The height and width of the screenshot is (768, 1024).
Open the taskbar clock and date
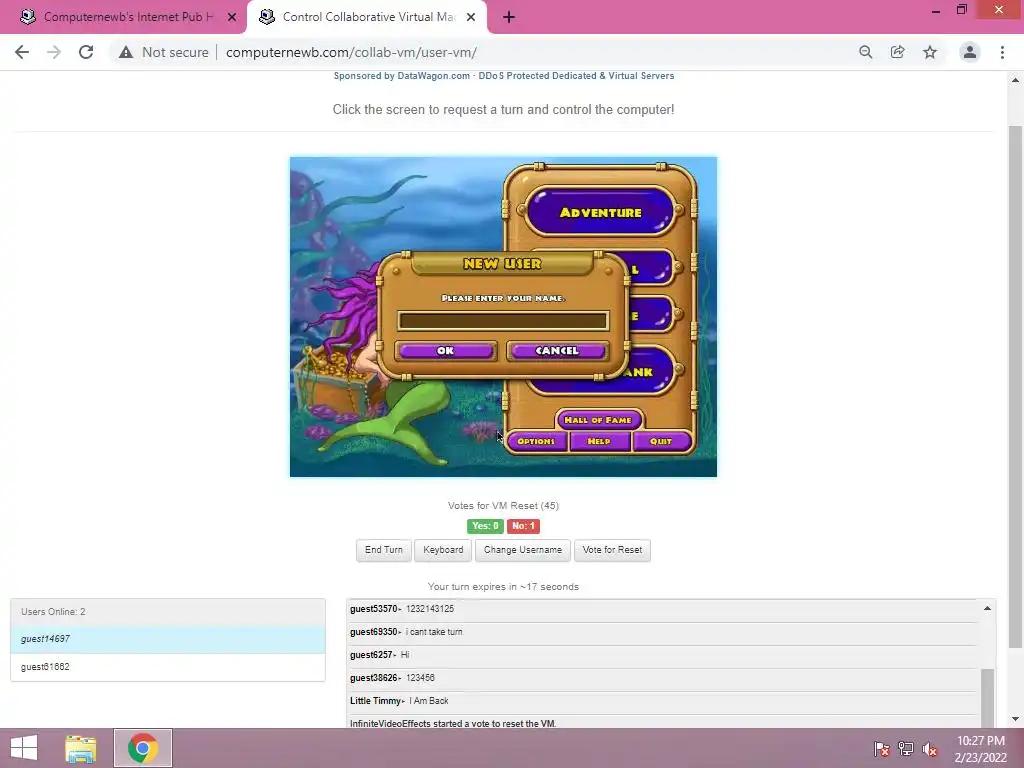[x=980, y=749]
